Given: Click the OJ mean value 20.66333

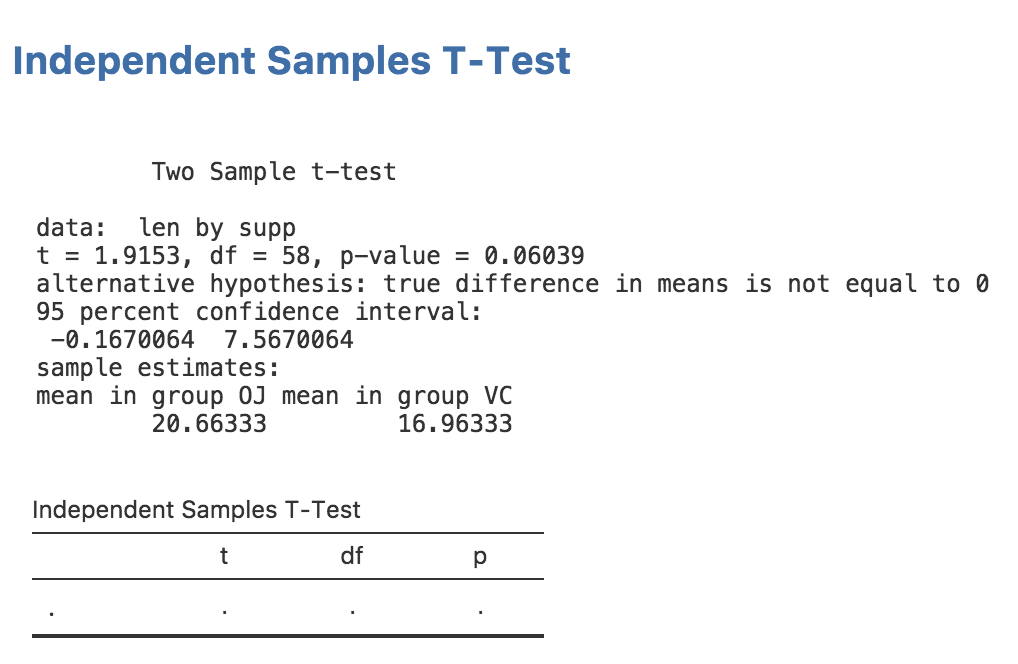Looking at the screenshot, I should [209, 424].
